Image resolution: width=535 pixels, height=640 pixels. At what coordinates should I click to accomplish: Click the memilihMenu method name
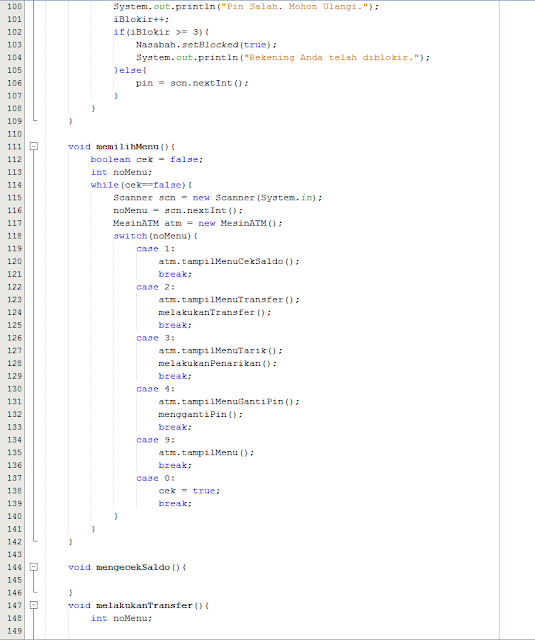point(127,147)
